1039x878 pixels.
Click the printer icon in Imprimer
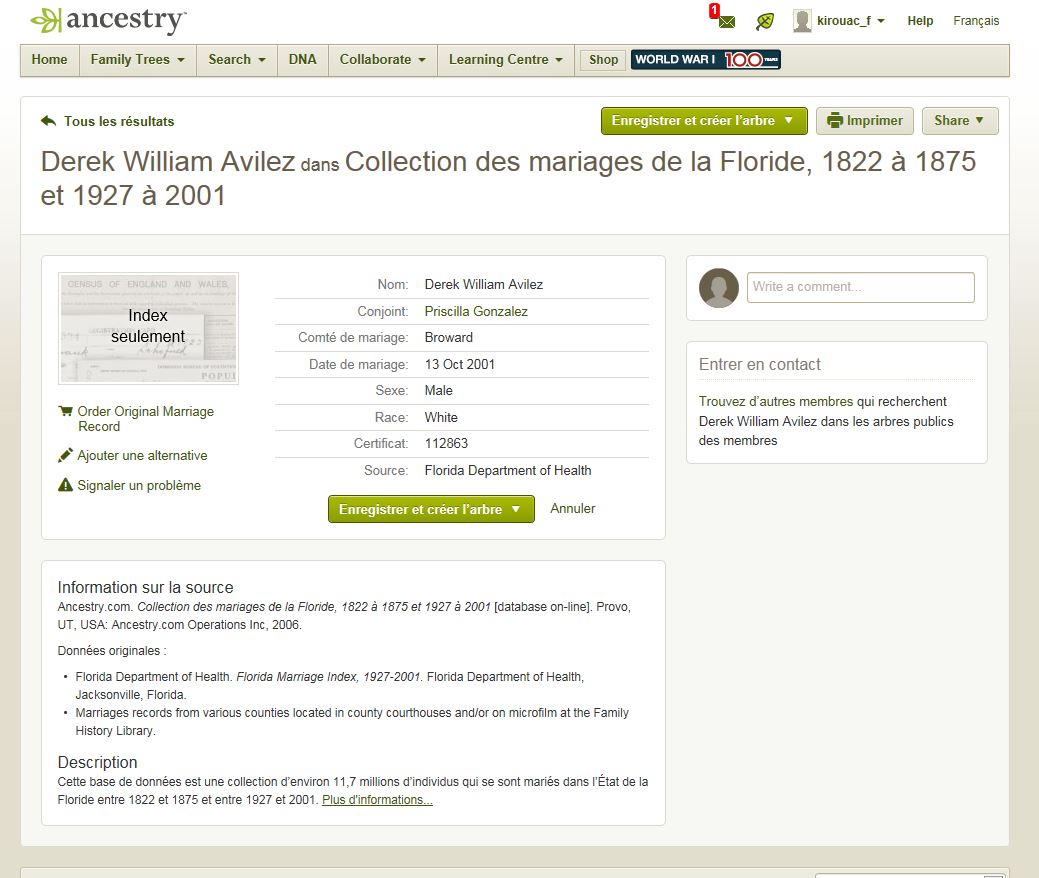[835, 121]
